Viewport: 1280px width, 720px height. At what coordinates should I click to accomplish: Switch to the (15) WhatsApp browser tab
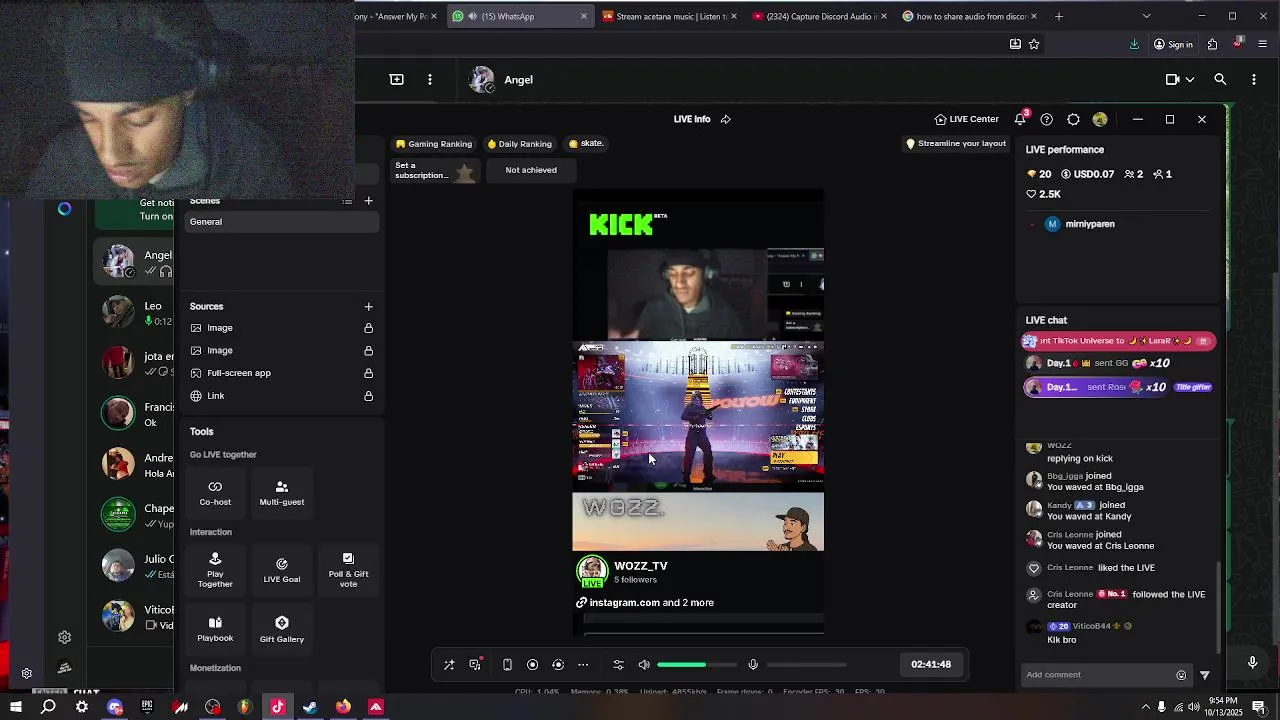pyautogui.click(x=520, y=16)
